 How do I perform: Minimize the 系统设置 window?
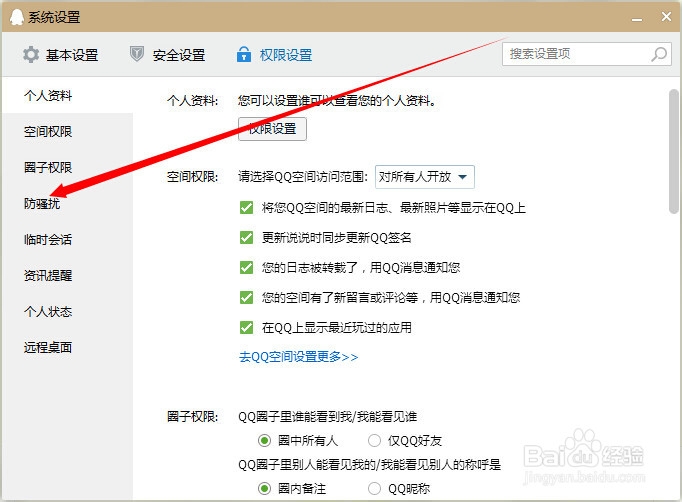(x=637, y=19)
